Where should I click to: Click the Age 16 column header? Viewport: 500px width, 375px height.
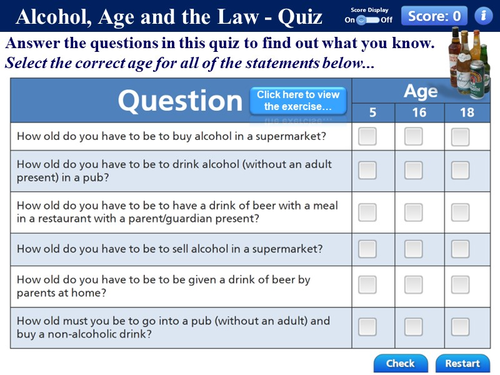(x=419, y=113)
